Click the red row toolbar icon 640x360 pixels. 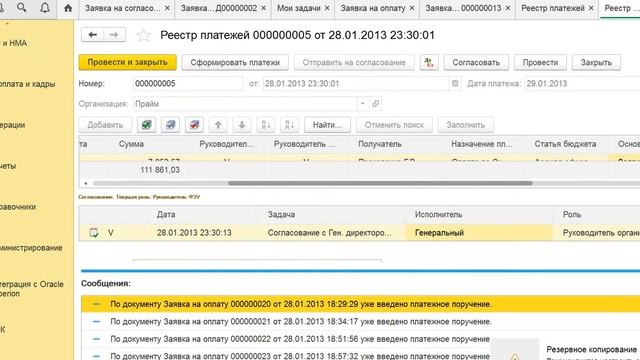194,125
